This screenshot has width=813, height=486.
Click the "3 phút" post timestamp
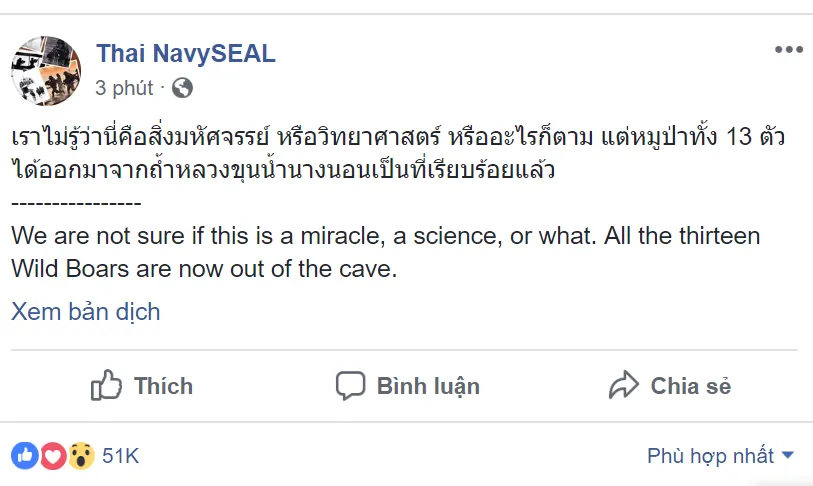coord(125,88)
